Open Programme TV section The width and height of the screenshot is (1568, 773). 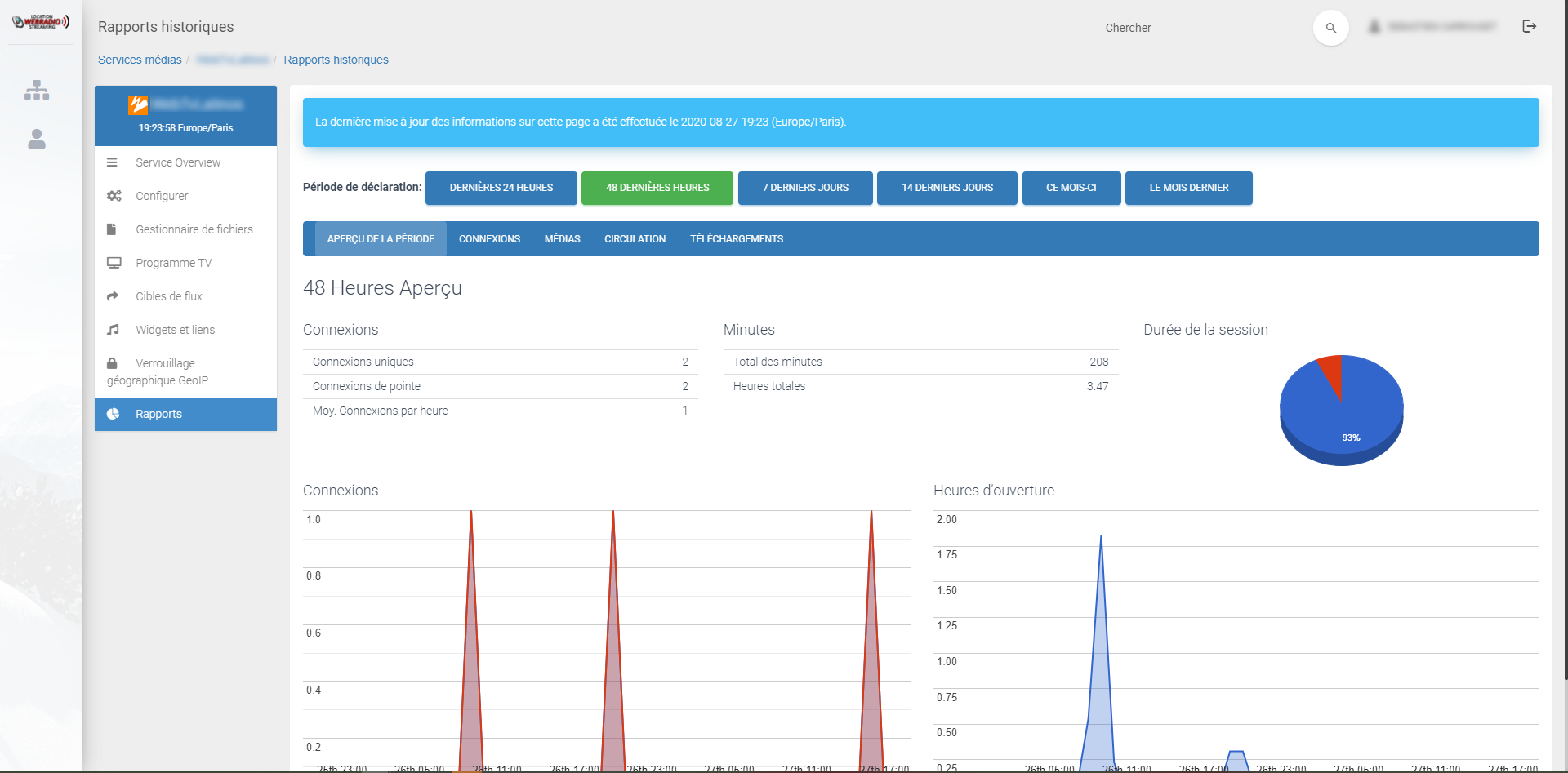[185, 263]
